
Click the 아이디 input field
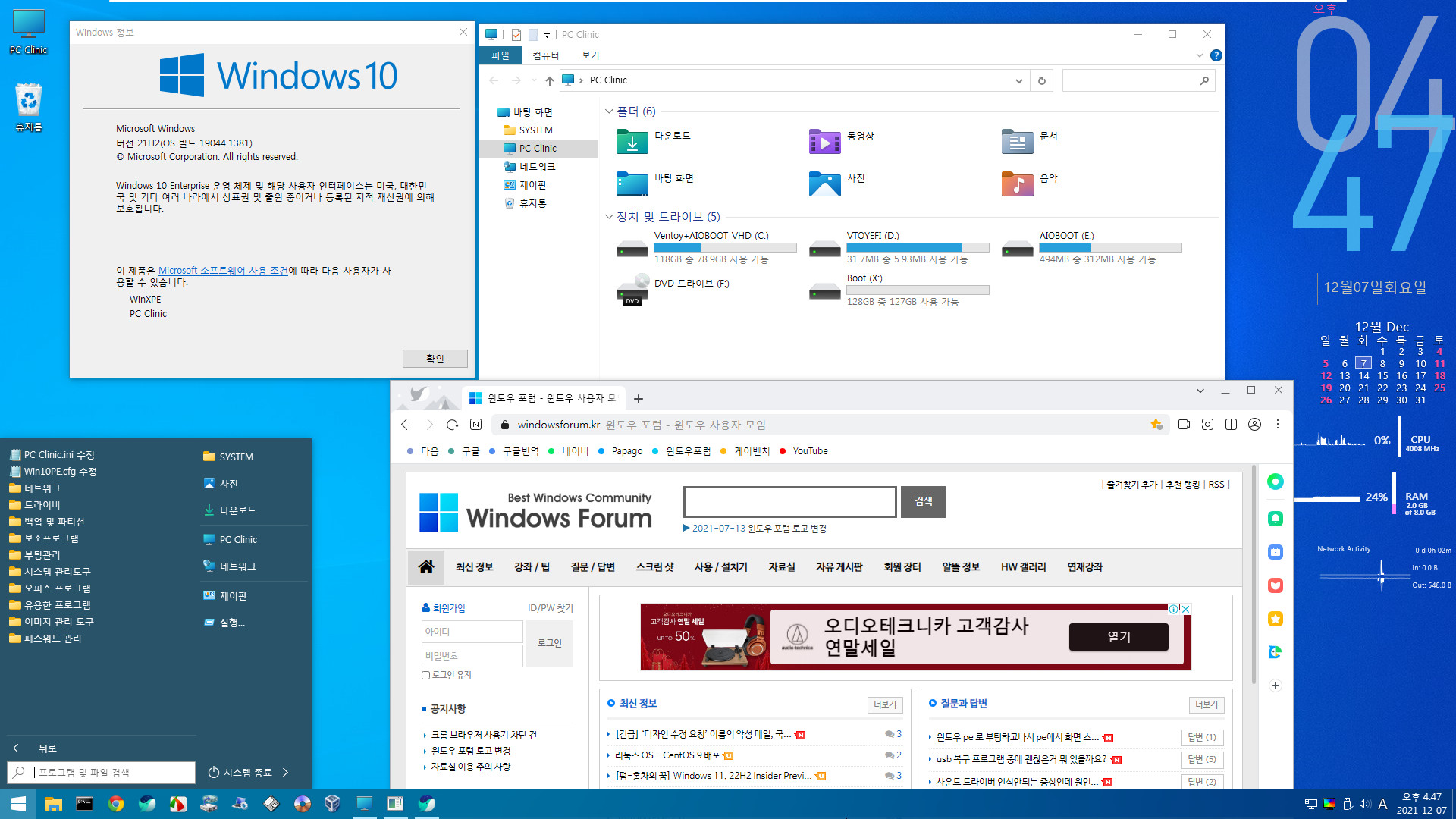point(472,632)
